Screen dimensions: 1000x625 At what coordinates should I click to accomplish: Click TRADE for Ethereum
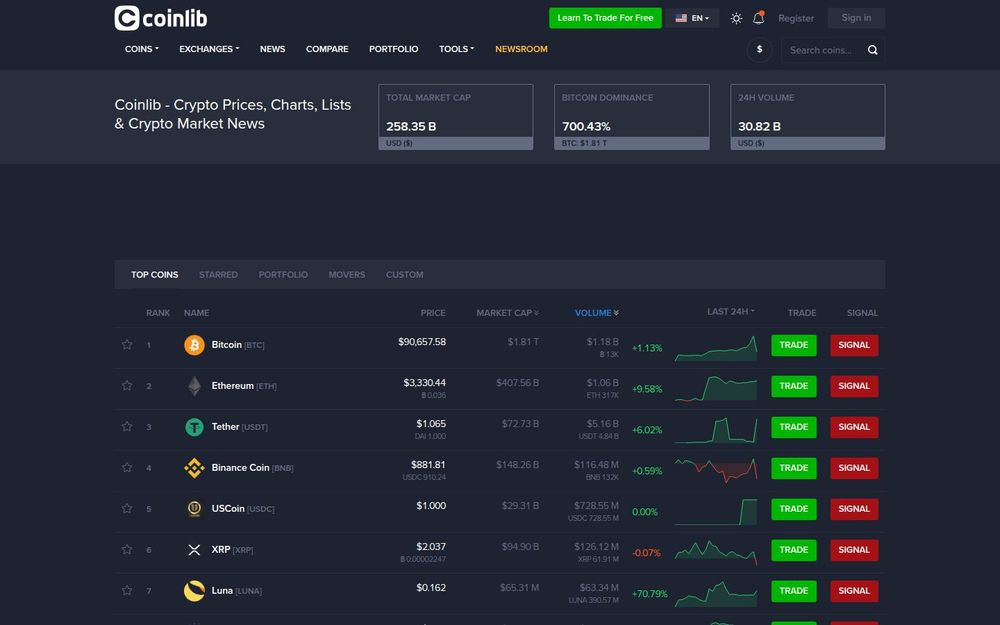[x=793, y=386]
